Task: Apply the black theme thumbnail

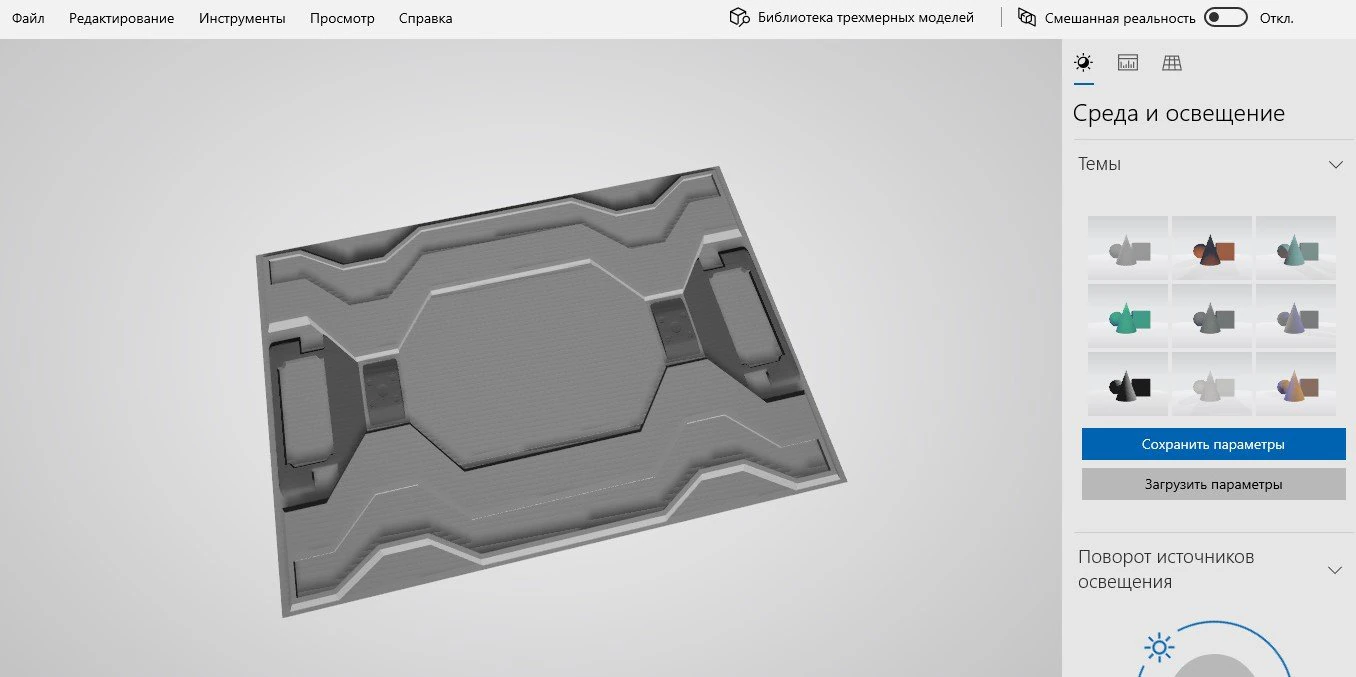Action: [1128, 384]
